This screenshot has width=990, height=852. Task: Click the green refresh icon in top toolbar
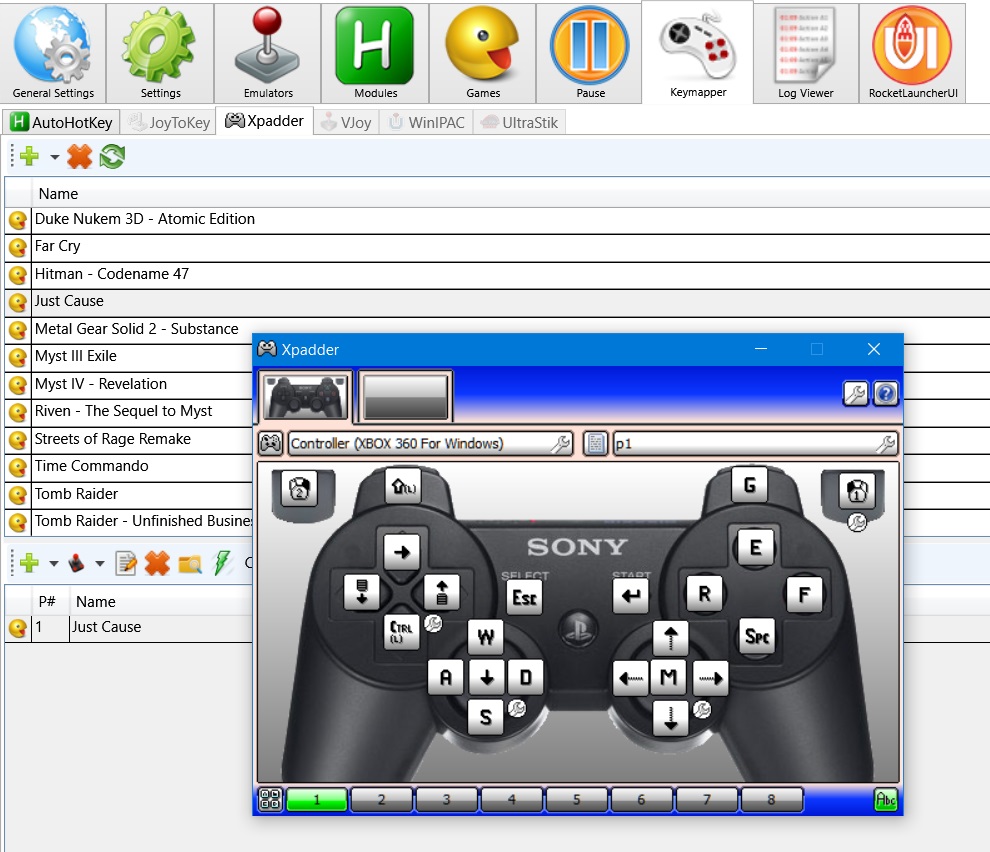coord(112,157)
